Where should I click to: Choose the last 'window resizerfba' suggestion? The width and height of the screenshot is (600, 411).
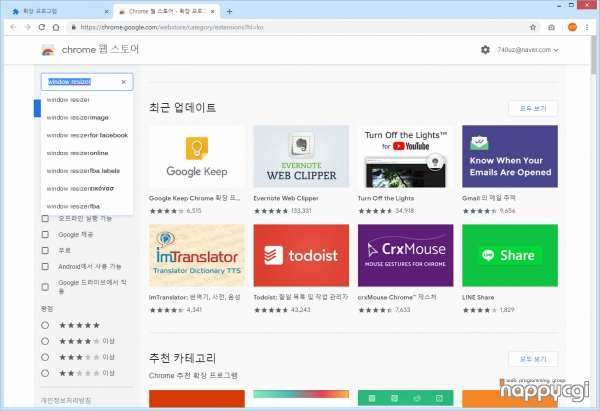[87, 206]
